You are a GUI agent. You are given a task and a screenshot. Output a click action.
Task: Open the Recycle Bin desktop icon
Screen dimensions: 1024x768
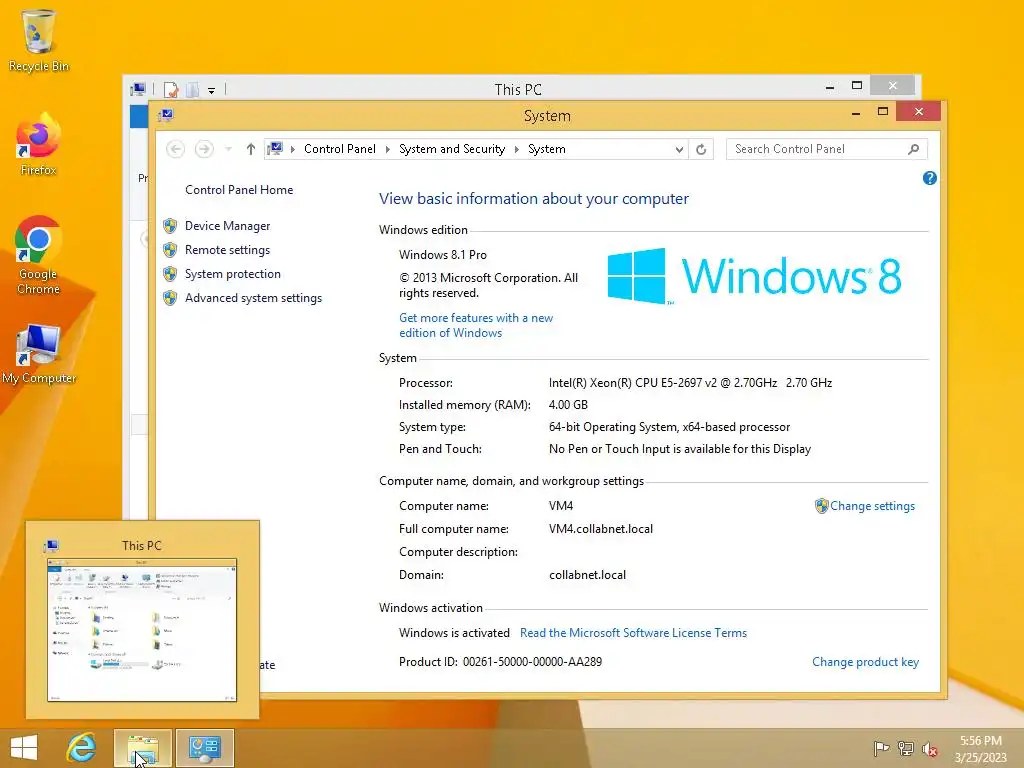point(39,40)
